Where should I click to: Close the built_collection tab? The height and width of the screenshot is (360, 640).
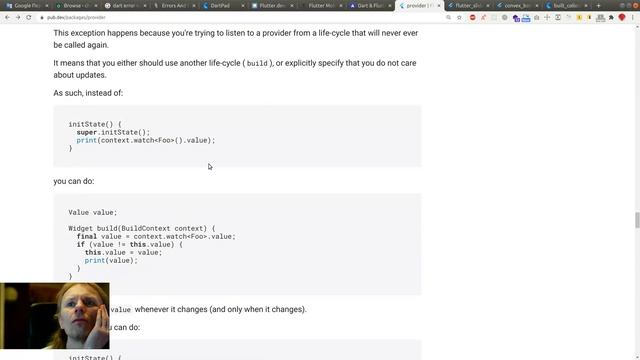pos(586,6)
